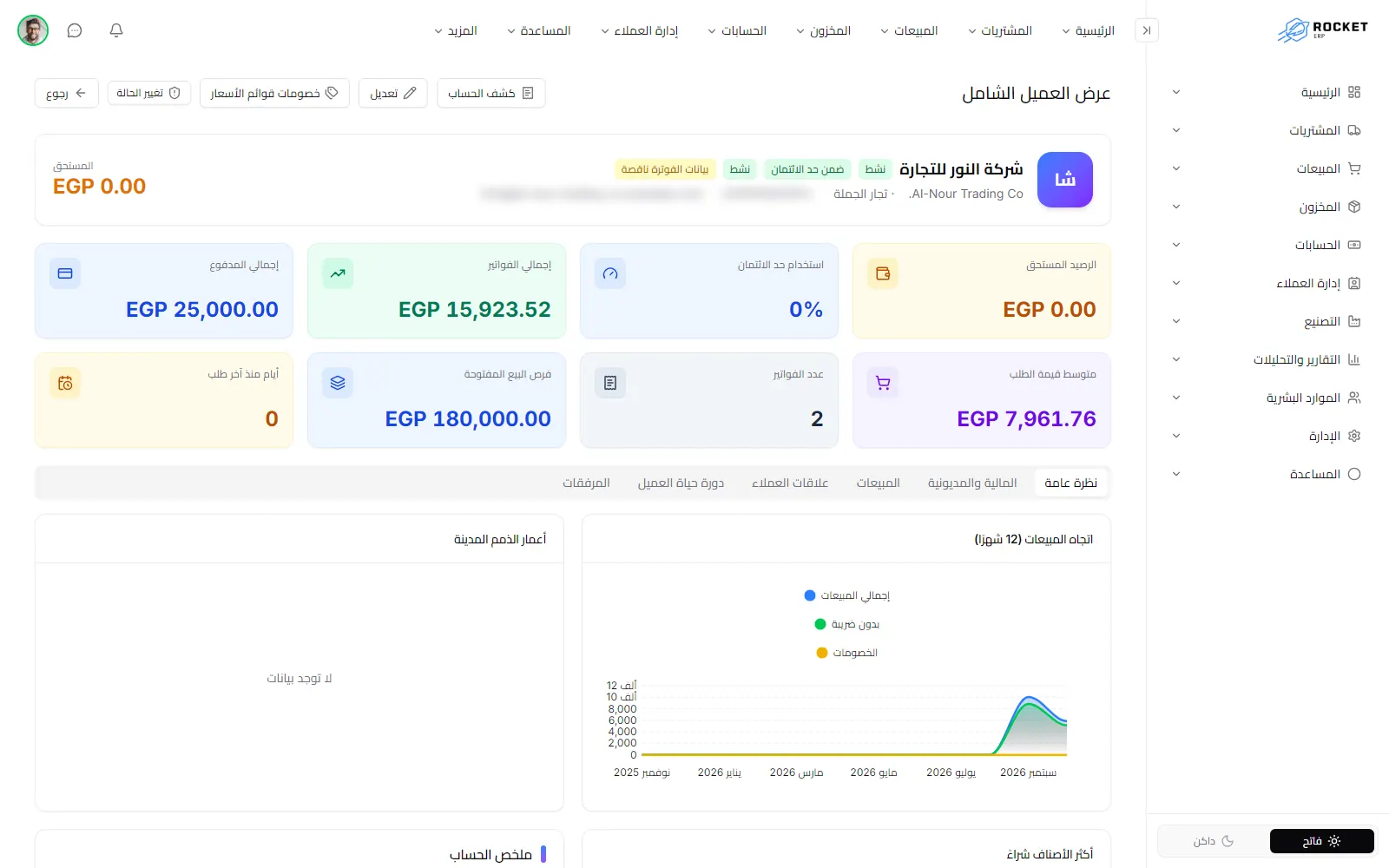The width and height of the screenshot is (1389, 868).
Task: Switch to dark theme داكن
Action: (x=1214, y=841)
